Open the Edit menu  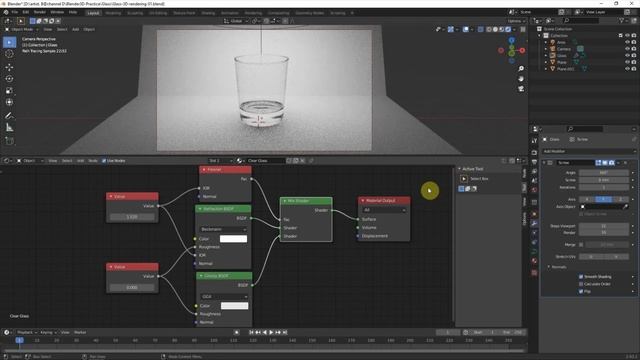(26, 12)
